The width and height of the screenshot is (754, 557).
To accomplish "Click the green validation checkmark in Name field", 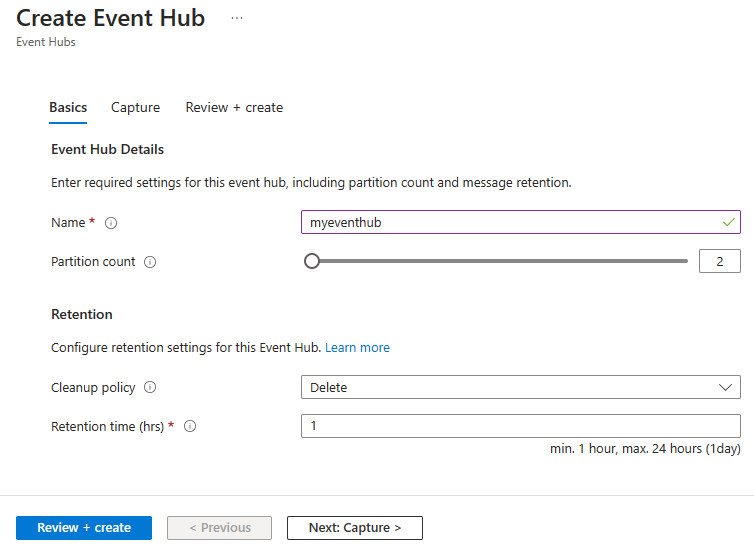I will pos(728,222).
